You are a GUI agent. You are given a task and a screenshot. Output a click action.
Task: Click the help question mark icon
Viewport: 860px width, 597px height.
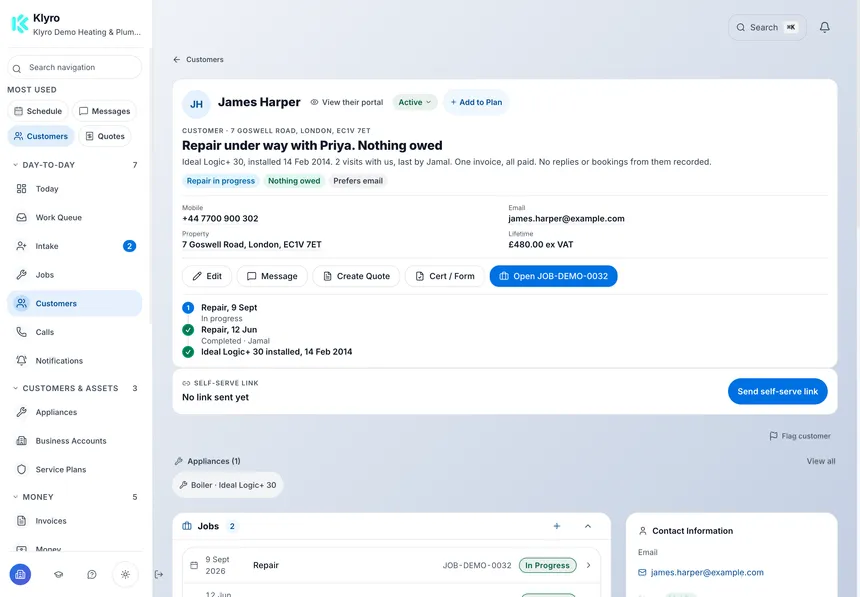click(92, 575)
